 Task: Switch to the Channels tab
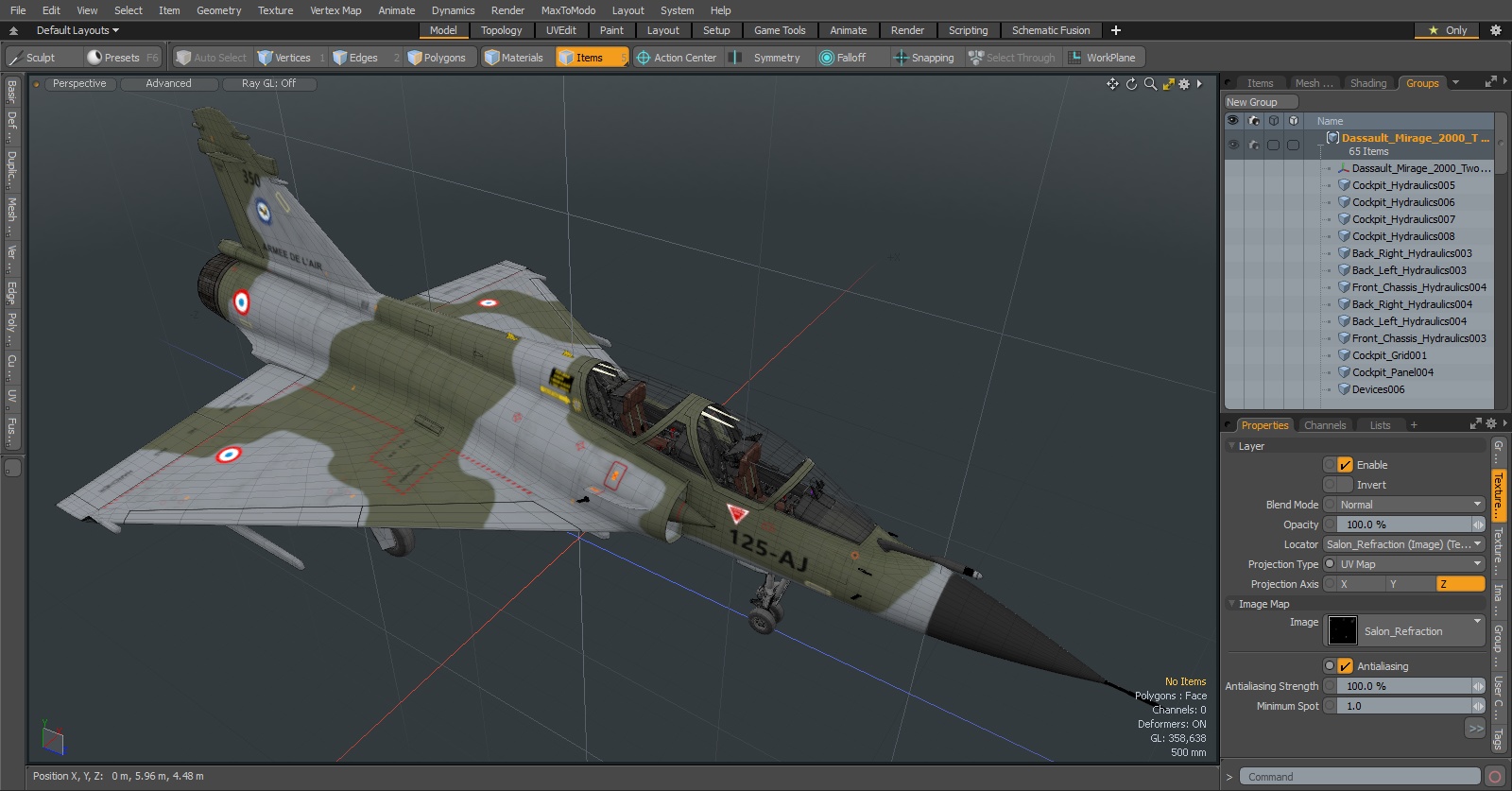point(1325,425)
